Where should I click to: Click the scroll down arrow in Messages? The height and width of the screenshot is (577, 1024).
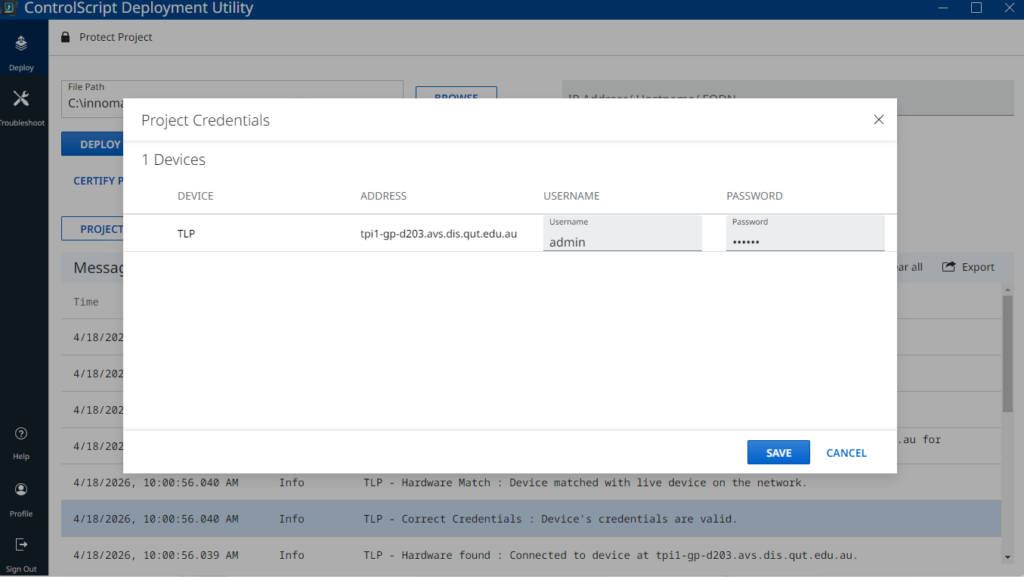click(1007, 556)
